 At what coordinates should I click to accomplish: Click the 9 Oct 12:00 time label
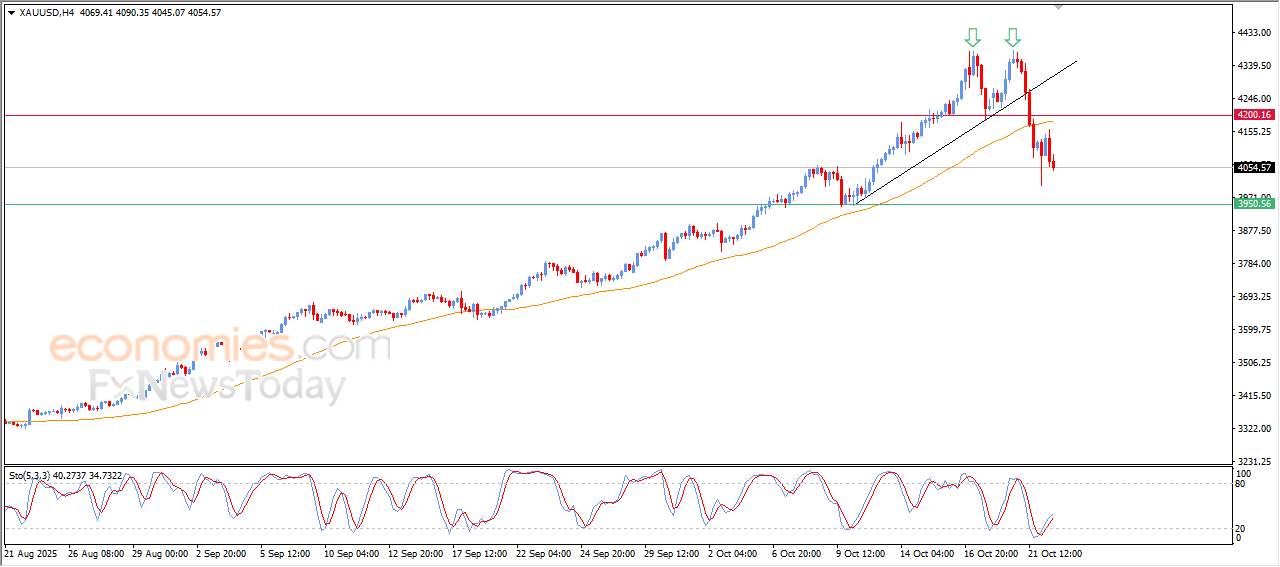coord(860,553)
